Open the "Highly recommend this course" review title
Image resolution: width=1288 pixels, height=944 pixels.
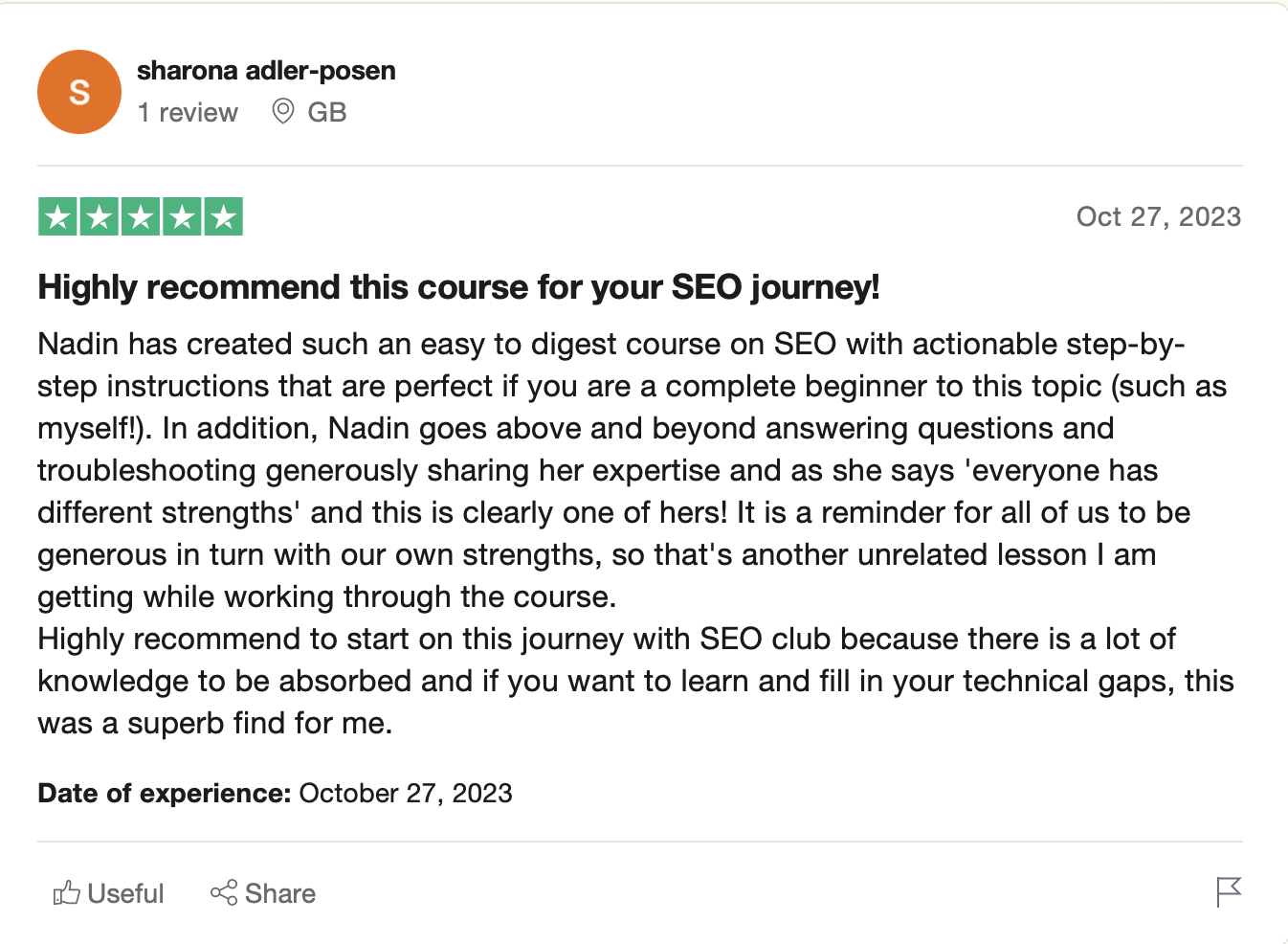click(458, 287)
